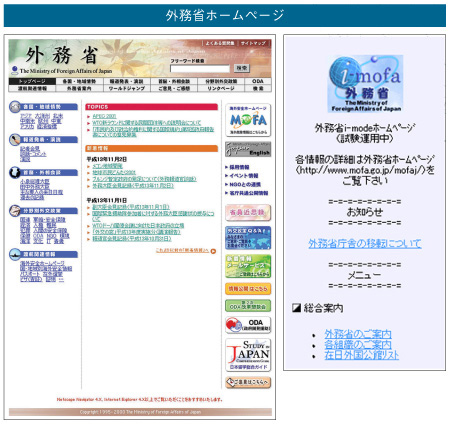Open the イベント情報 link

[244, 176]
